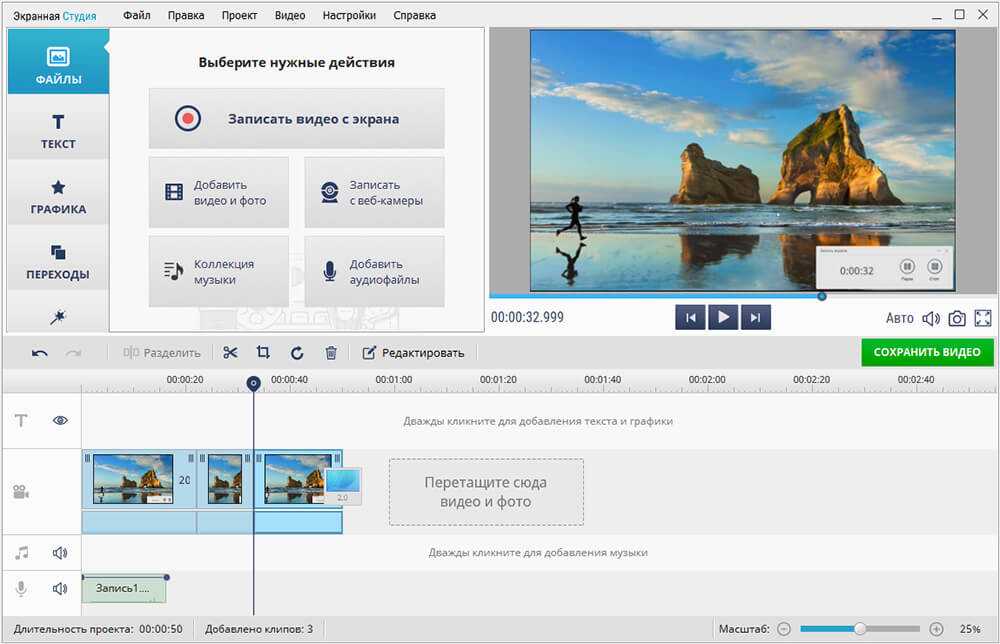Click Записать видео с экрана button

[296, 119]
